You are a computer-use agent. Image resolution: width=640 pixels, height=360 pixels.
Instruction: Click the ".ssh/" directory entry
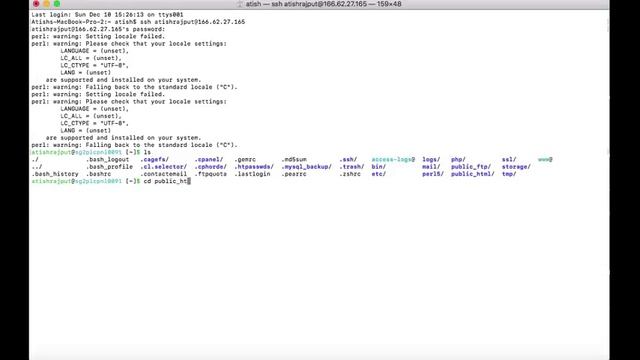pyautogui.click(x=348, y=160)
